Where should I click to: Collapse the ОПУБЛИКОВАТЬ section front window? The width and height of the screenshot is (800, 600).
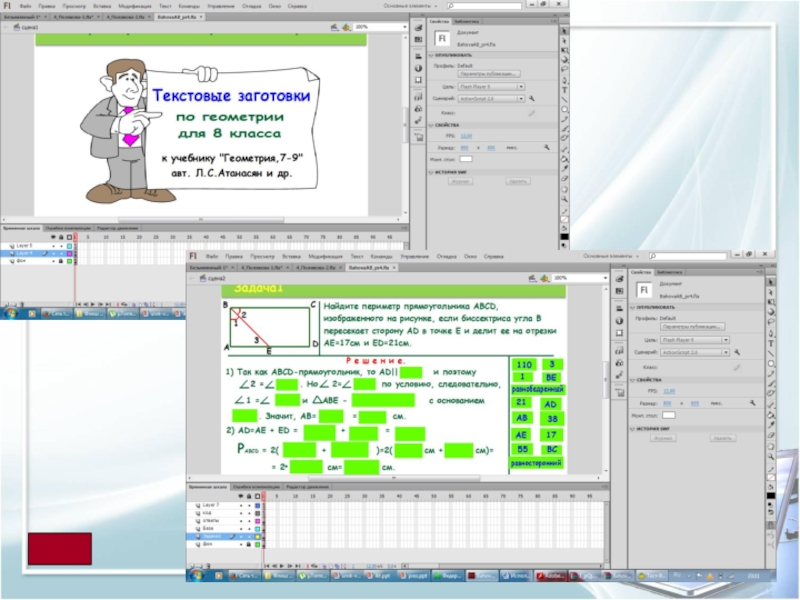pyautogui.click(x=633, y=308)
